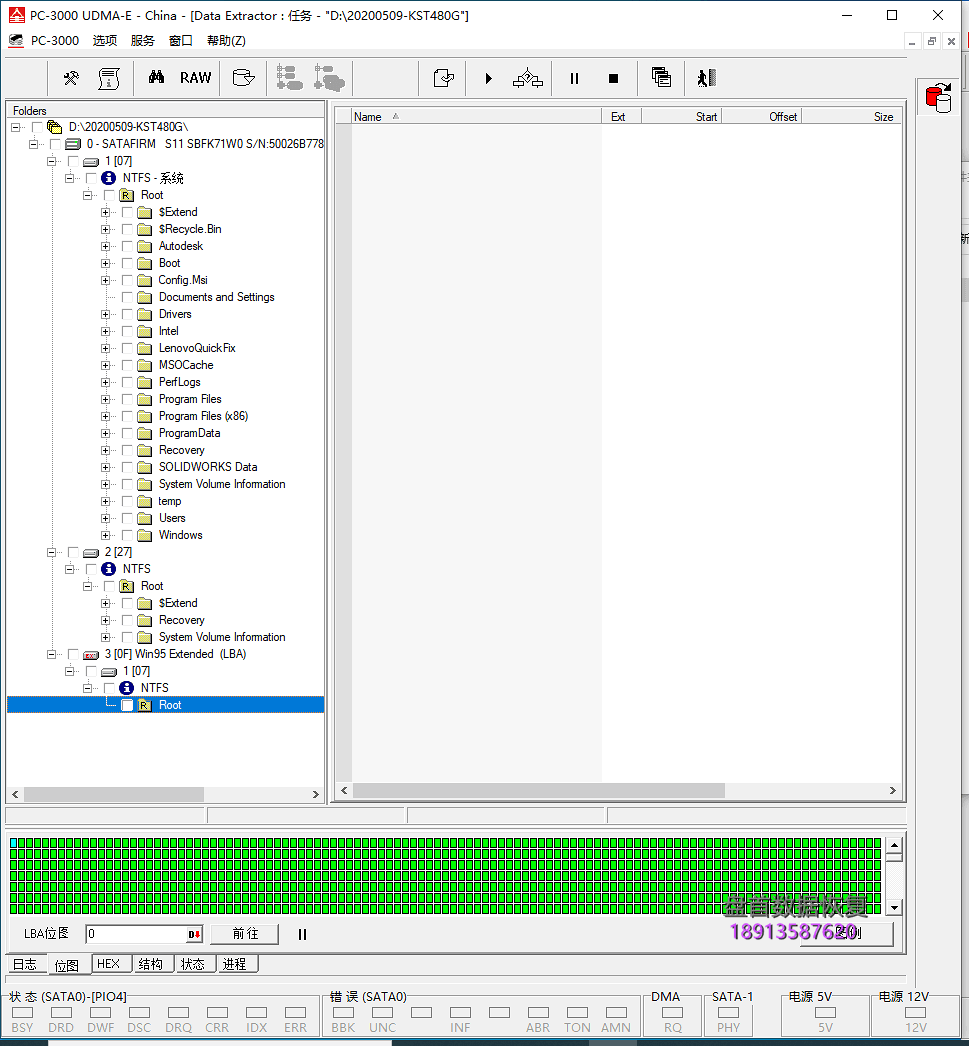Open the tools (wrench and hammer) icon

point(71,79)
